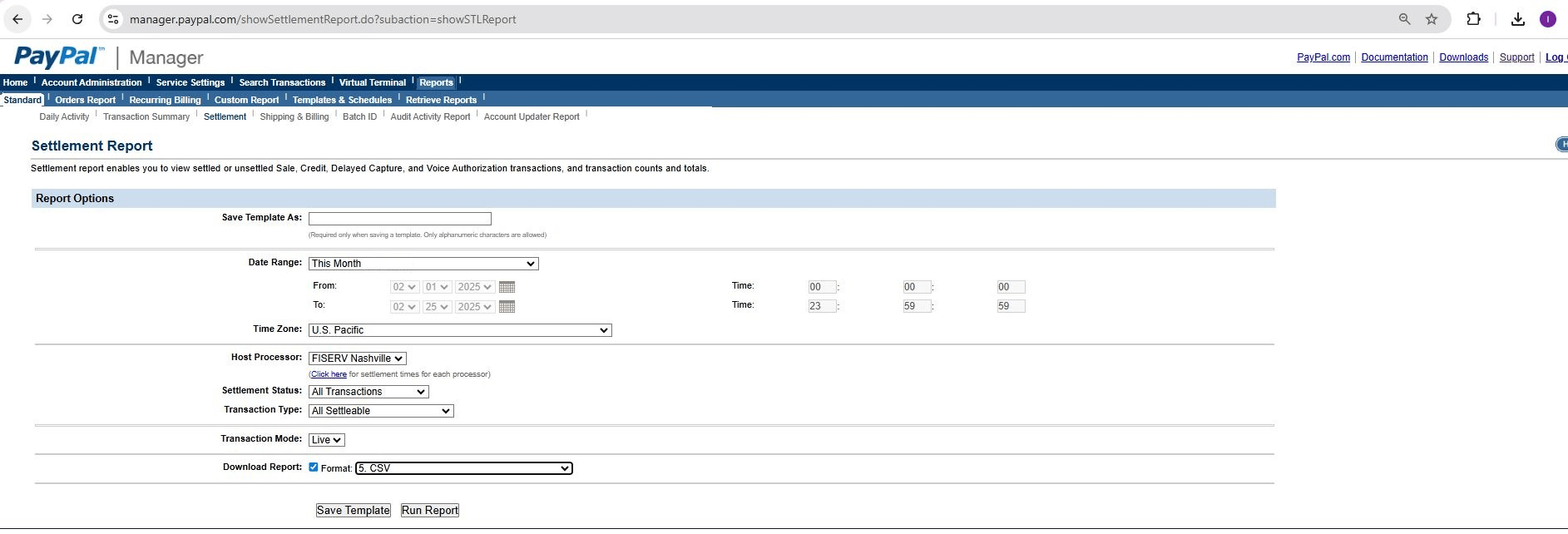The width and height of the screenshot is (1568, 534).
Task: Open the Downloads link in header
Action: click(x=1463, y=57)
